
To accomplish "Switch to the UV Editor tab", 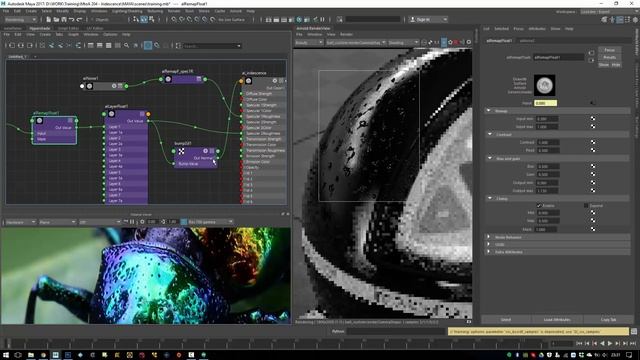I will (x=95, y=29).
